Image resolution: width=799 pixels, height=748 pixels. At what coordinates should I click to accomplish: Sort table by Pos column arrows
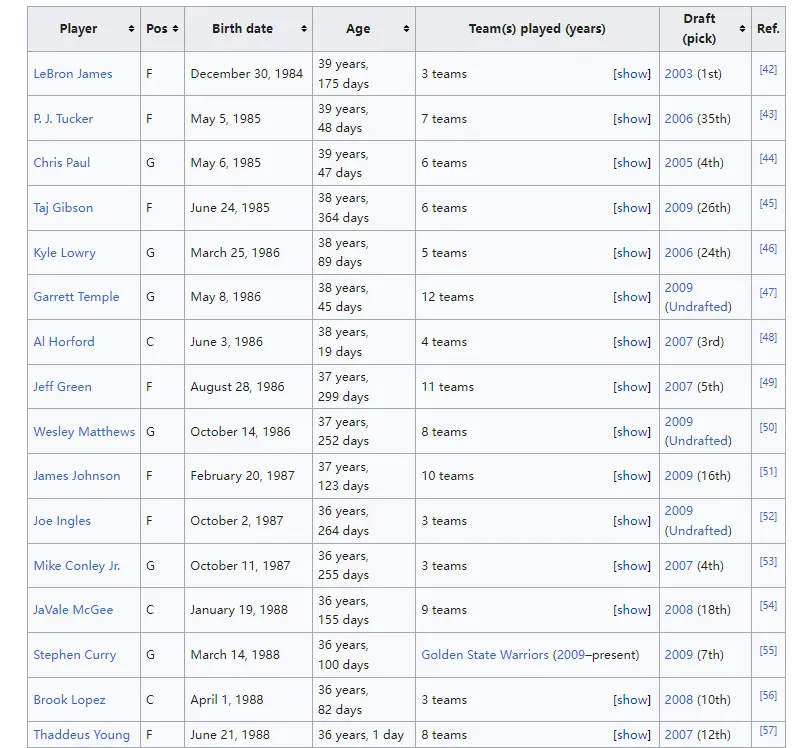[x=176, y=29]
